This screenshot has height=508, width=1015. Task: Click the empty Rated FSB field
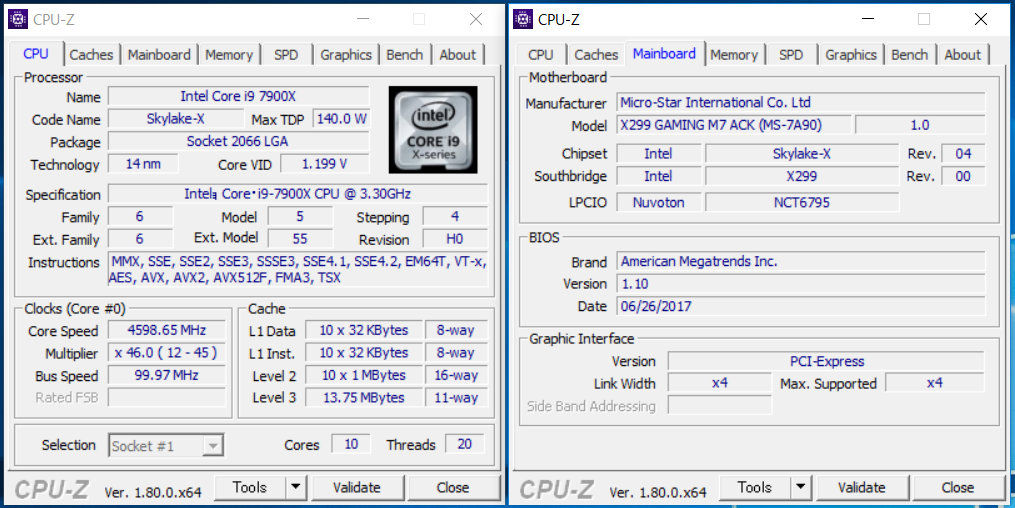(166, 397)
